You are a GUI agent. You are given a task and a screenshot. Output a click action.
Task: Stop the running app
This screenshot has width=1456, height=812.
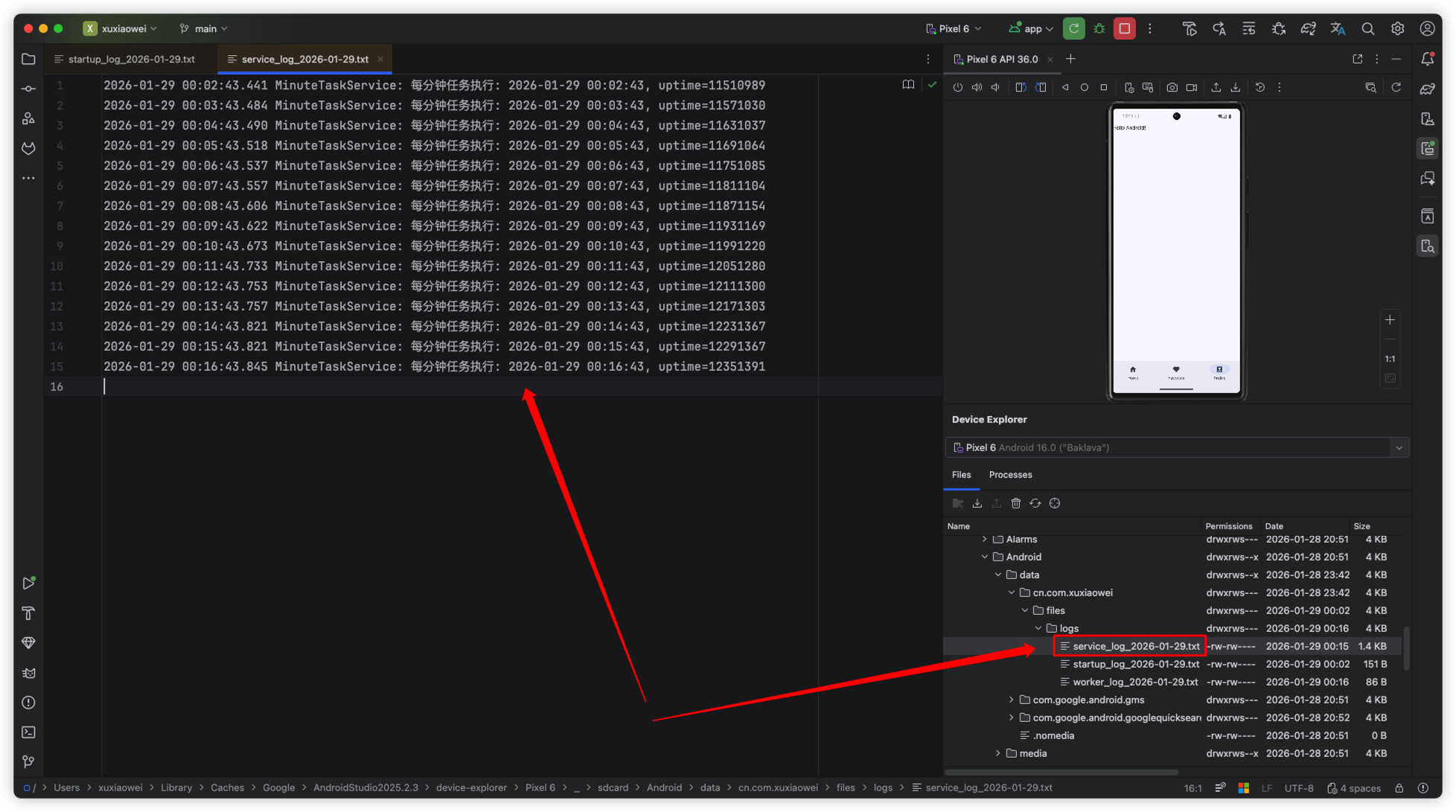(1124, 29)
